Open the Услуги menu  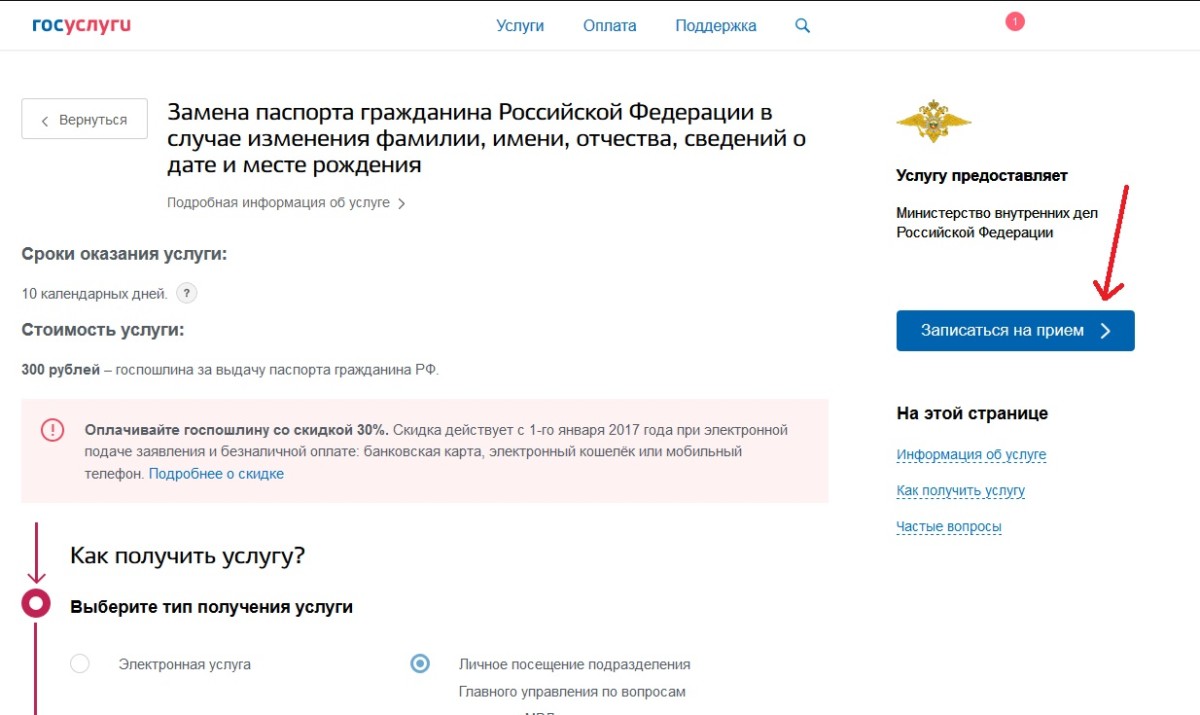(x=520, y=26)
